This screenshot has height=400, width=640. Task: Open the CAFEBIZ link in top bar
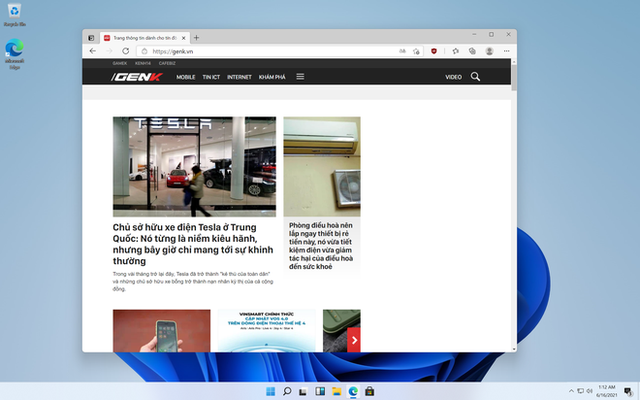tap(167, 63)
